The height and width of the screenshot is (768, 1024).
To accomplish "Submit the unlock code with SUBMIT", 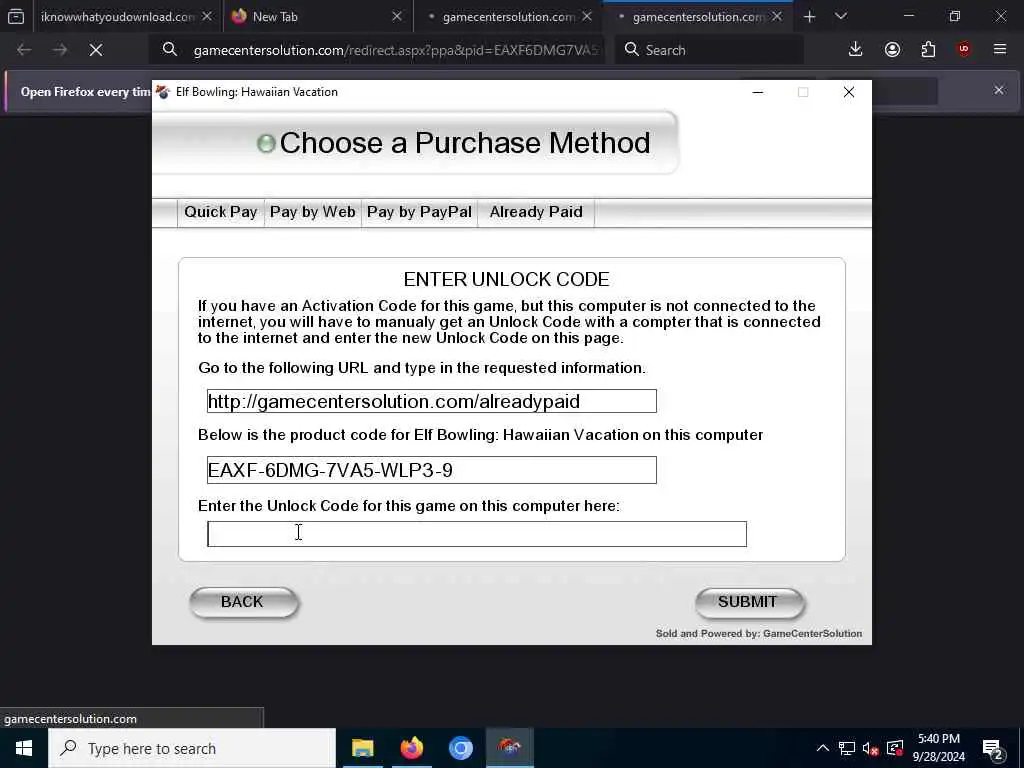I will pos(748,602).
